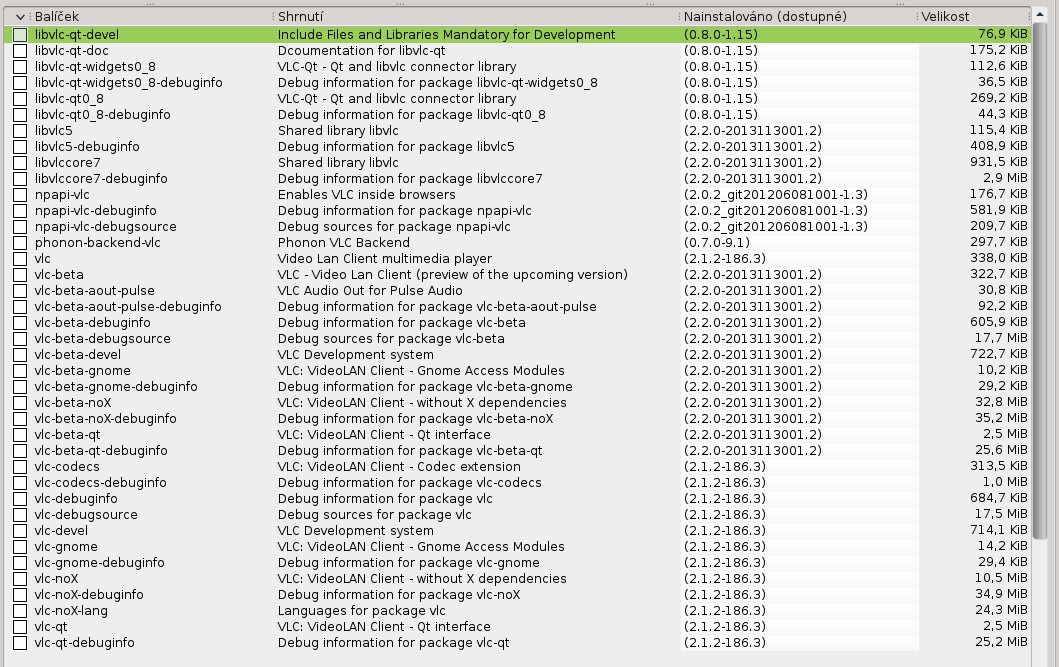
Task: Select the vlc-beta-debuginfo package name
Action: (93, 323)
